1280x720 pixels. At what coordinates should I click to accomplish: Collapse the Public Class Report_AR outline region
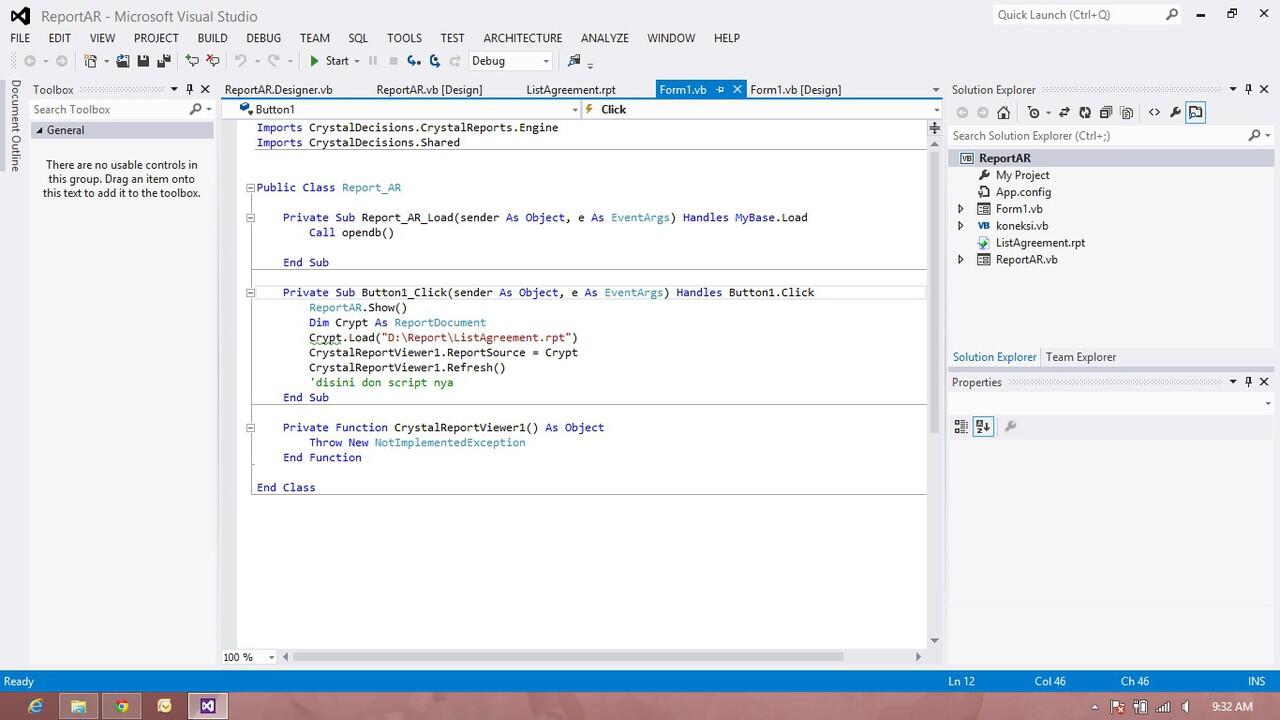pos(250,188)
